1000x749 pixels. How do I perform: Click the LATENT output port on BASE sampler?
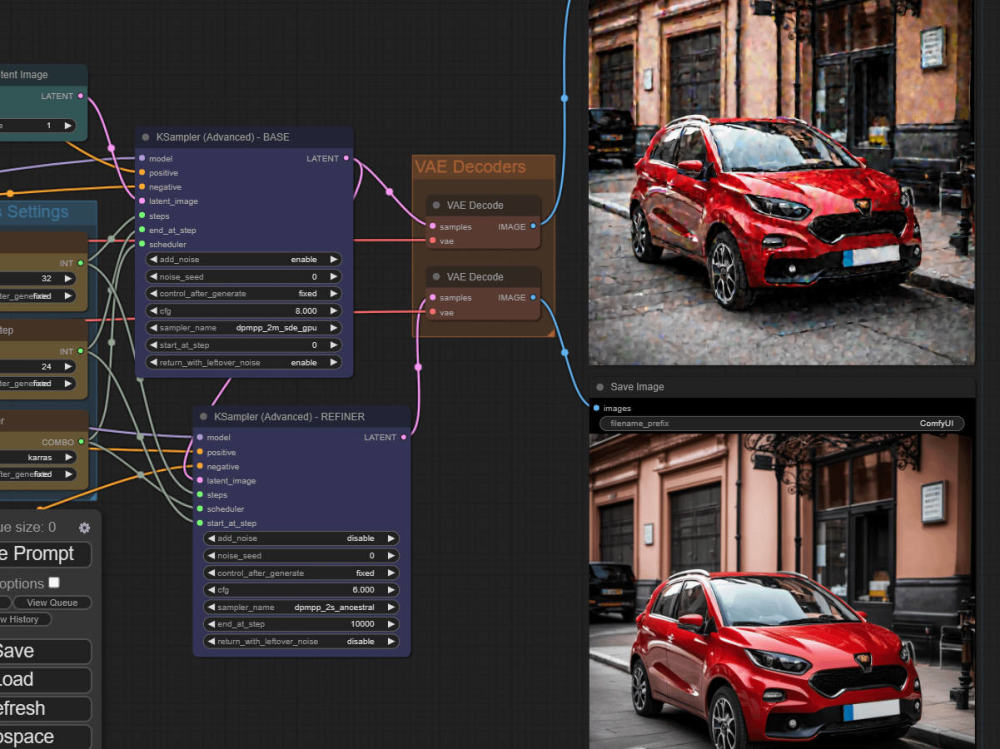[x=346, y=158]
